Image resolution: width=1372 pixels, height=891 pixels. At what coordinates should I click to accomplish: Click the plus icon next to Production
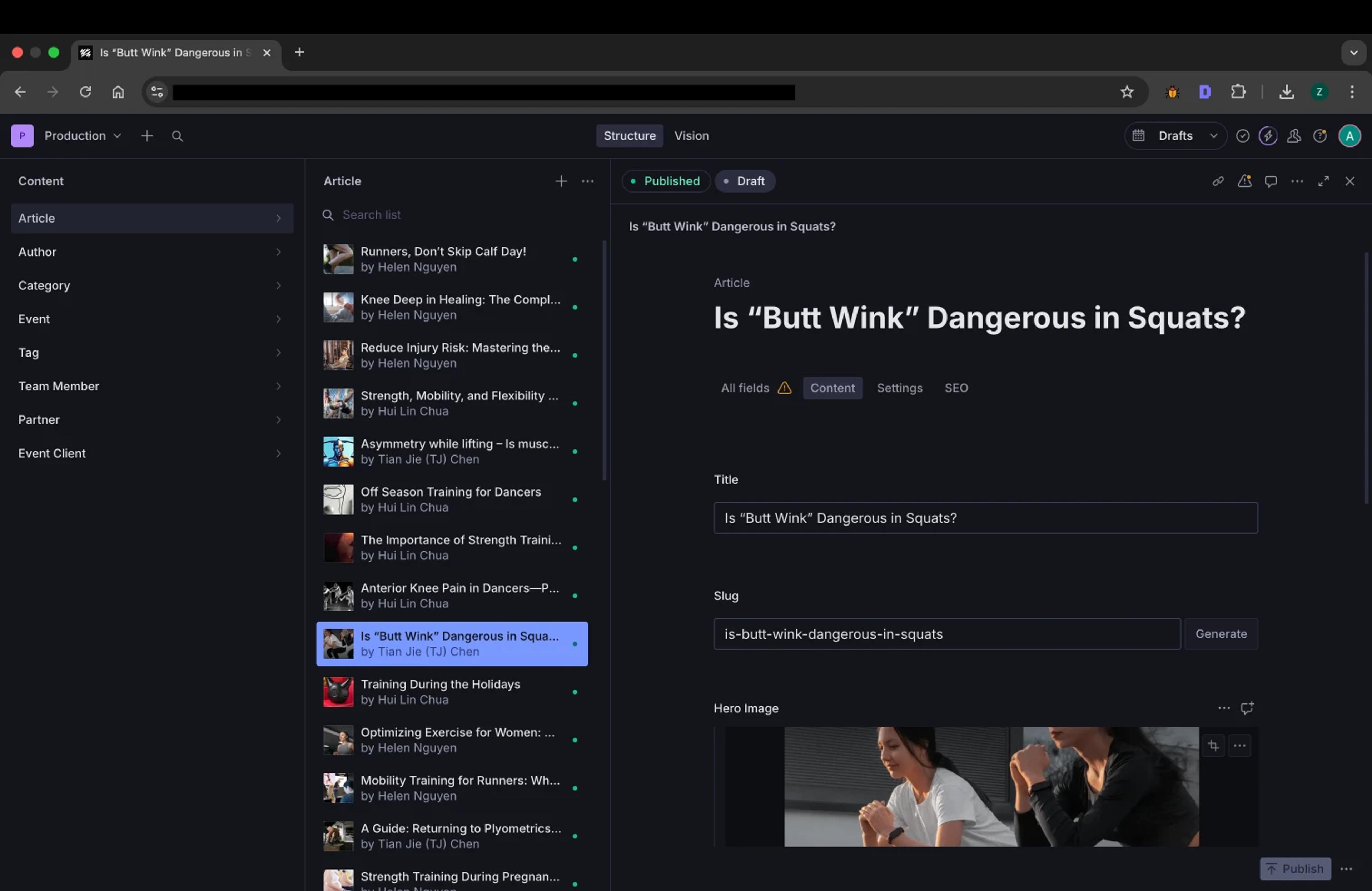pyautogui.click(x=147, y=136)
